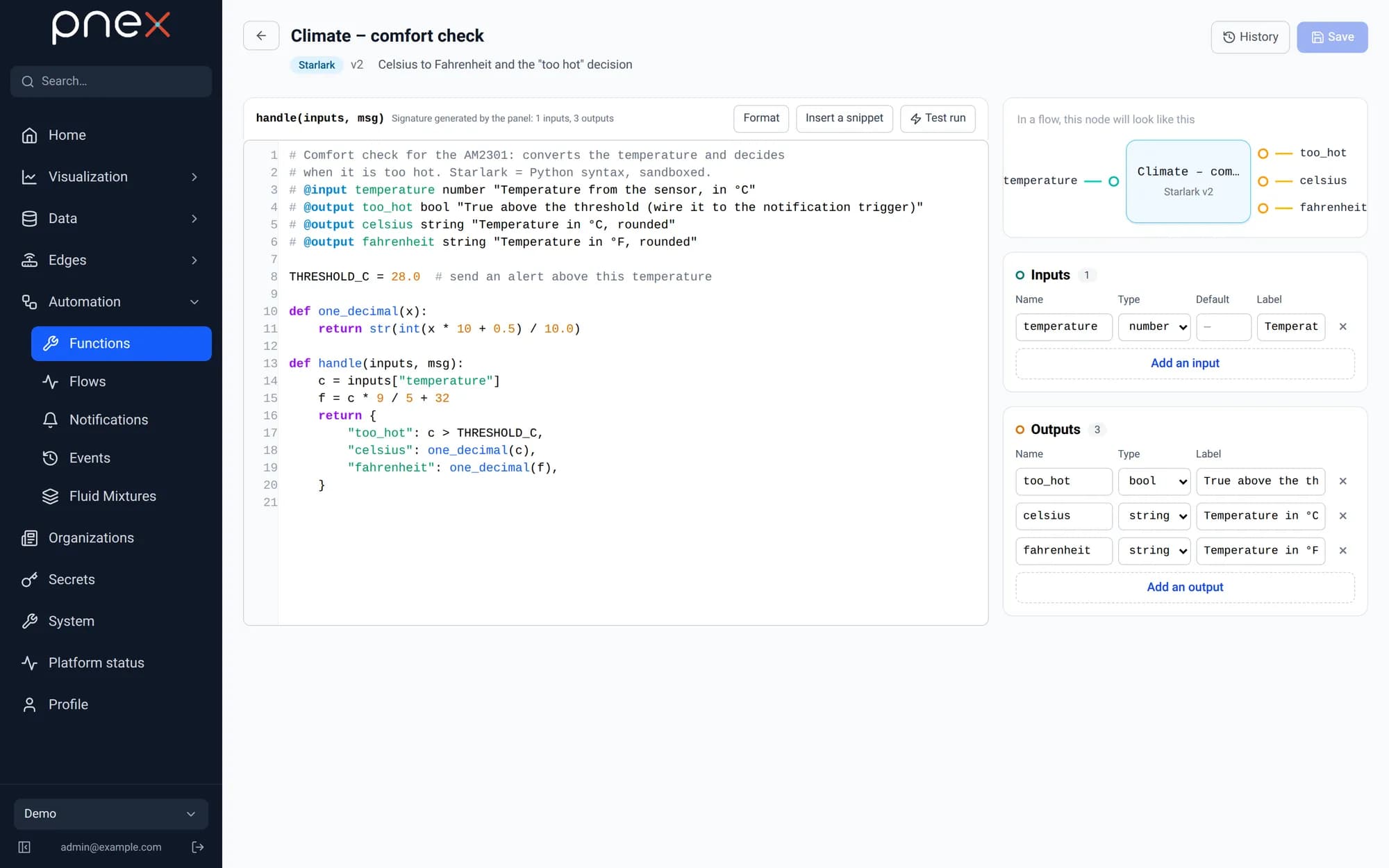Click the History button

coord(1250,37)
